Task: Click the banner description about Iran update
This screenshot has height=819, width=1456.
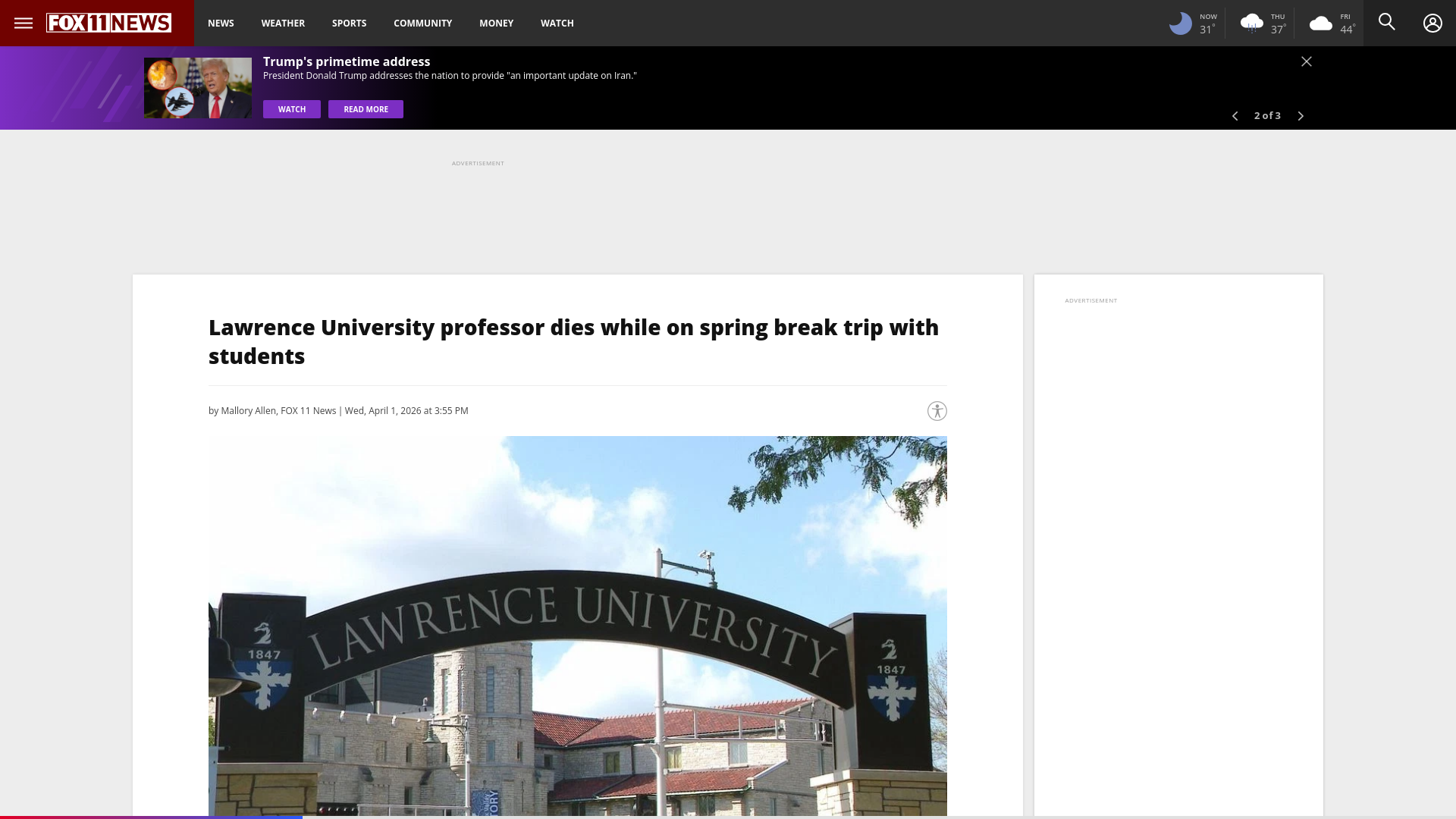Action: (450, 75)
